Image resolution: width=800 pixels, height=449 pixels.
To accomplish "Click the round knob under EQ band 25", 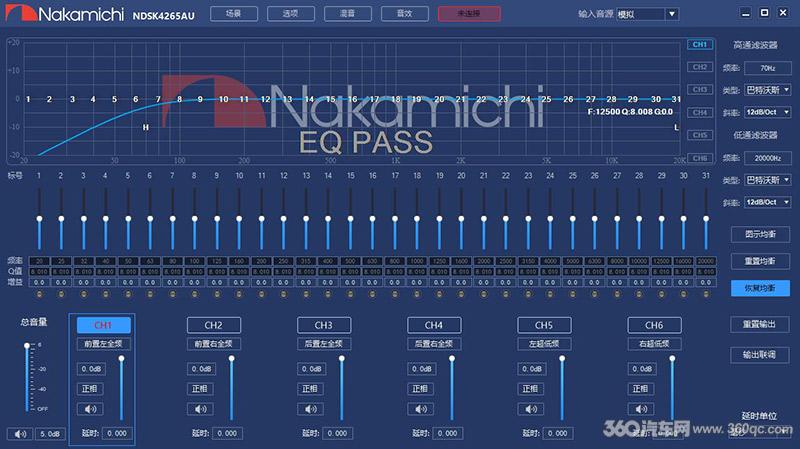I will click(x=572, y=294).
